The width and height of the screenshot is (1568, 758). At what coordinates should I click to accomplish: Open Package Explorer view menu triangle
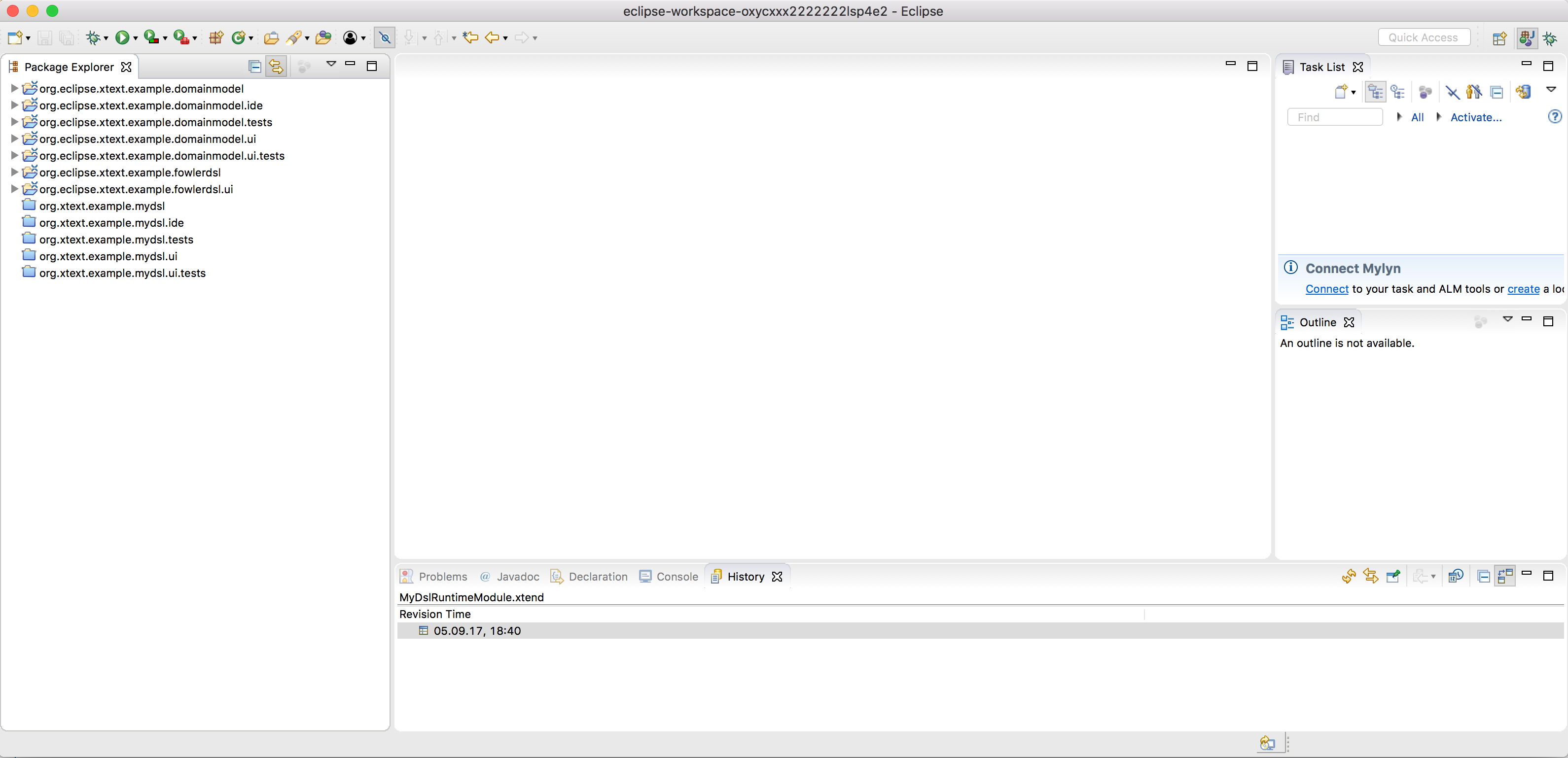pyautogui.click(x=331, y=63)
